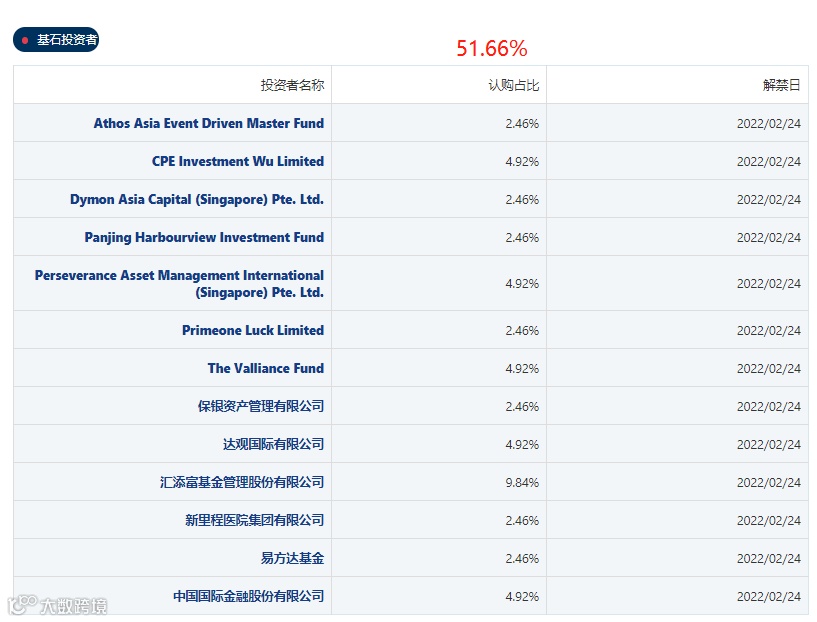Select 2.46% in 易方达基金 row
This screenshot has width=817, height=622.
[522, 559]
